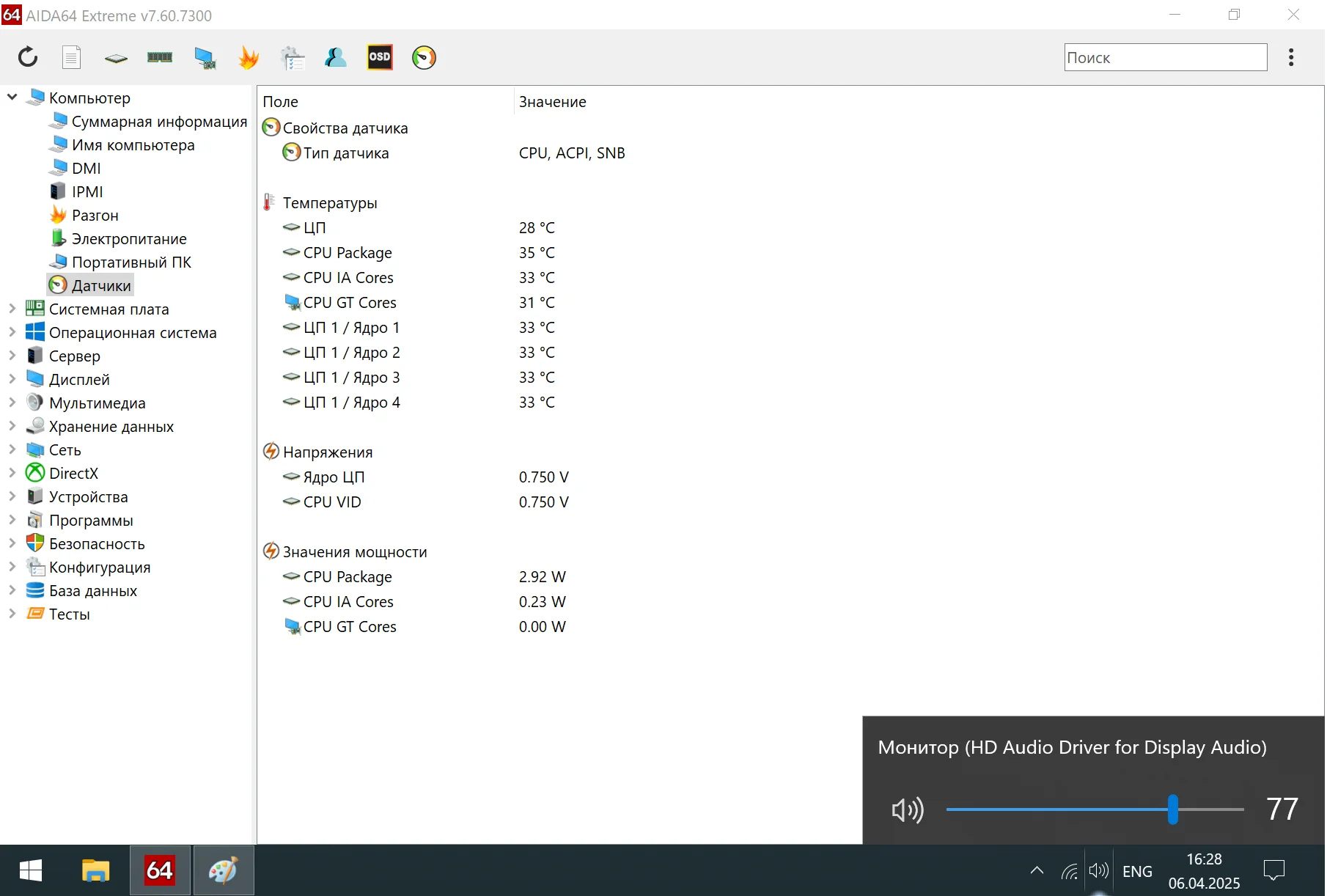
Task: Open the flame stability test icon
Action: click(x=249, y=57)
